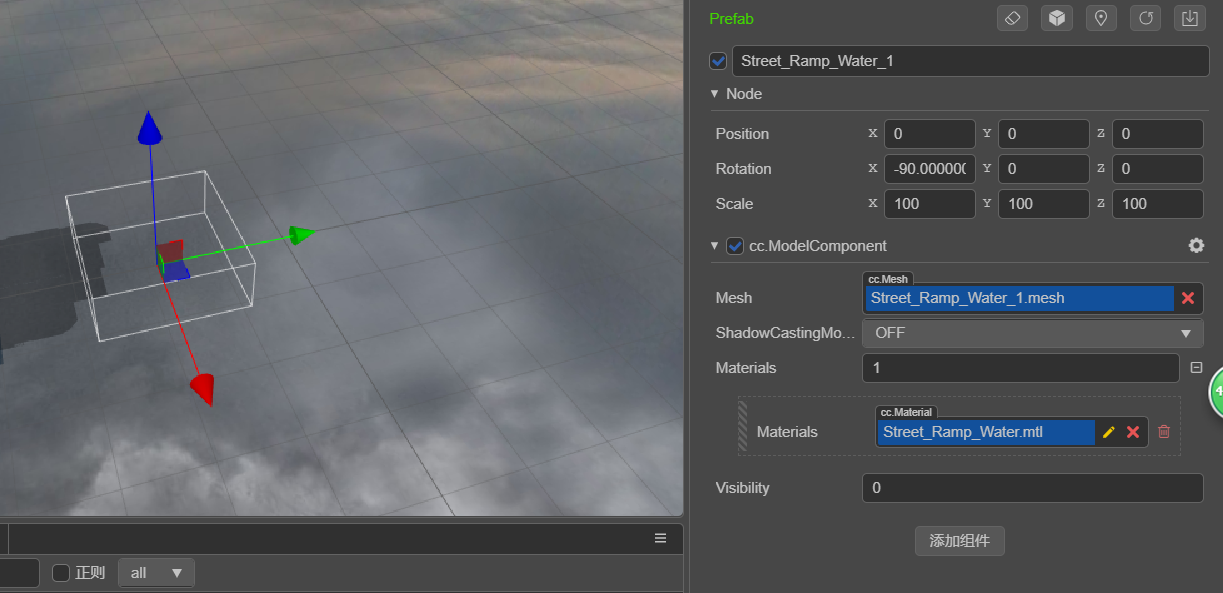Click the Mesh label
This screenshot has height=593, width=1223.
pos(734,298)
